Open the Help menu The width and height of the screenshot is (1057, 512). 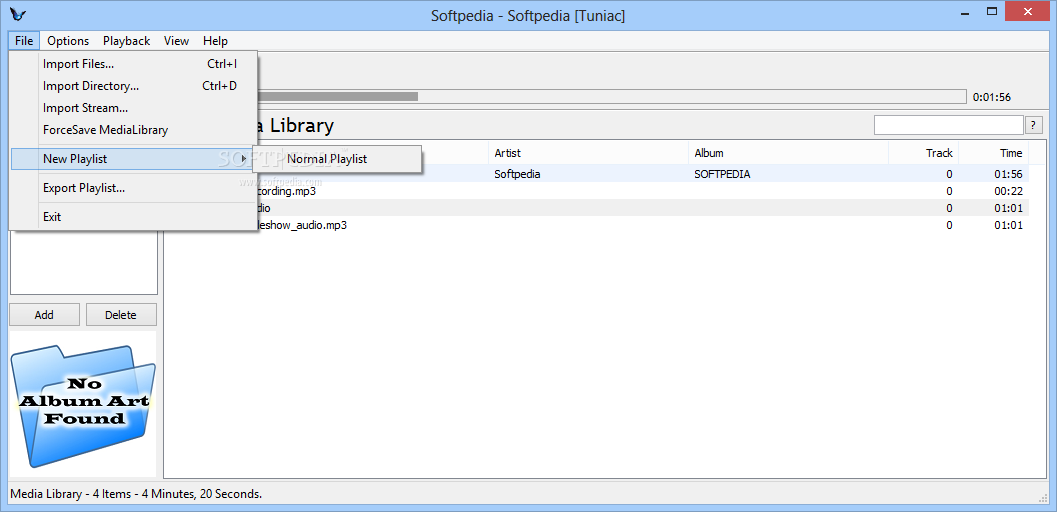(215, 40)
